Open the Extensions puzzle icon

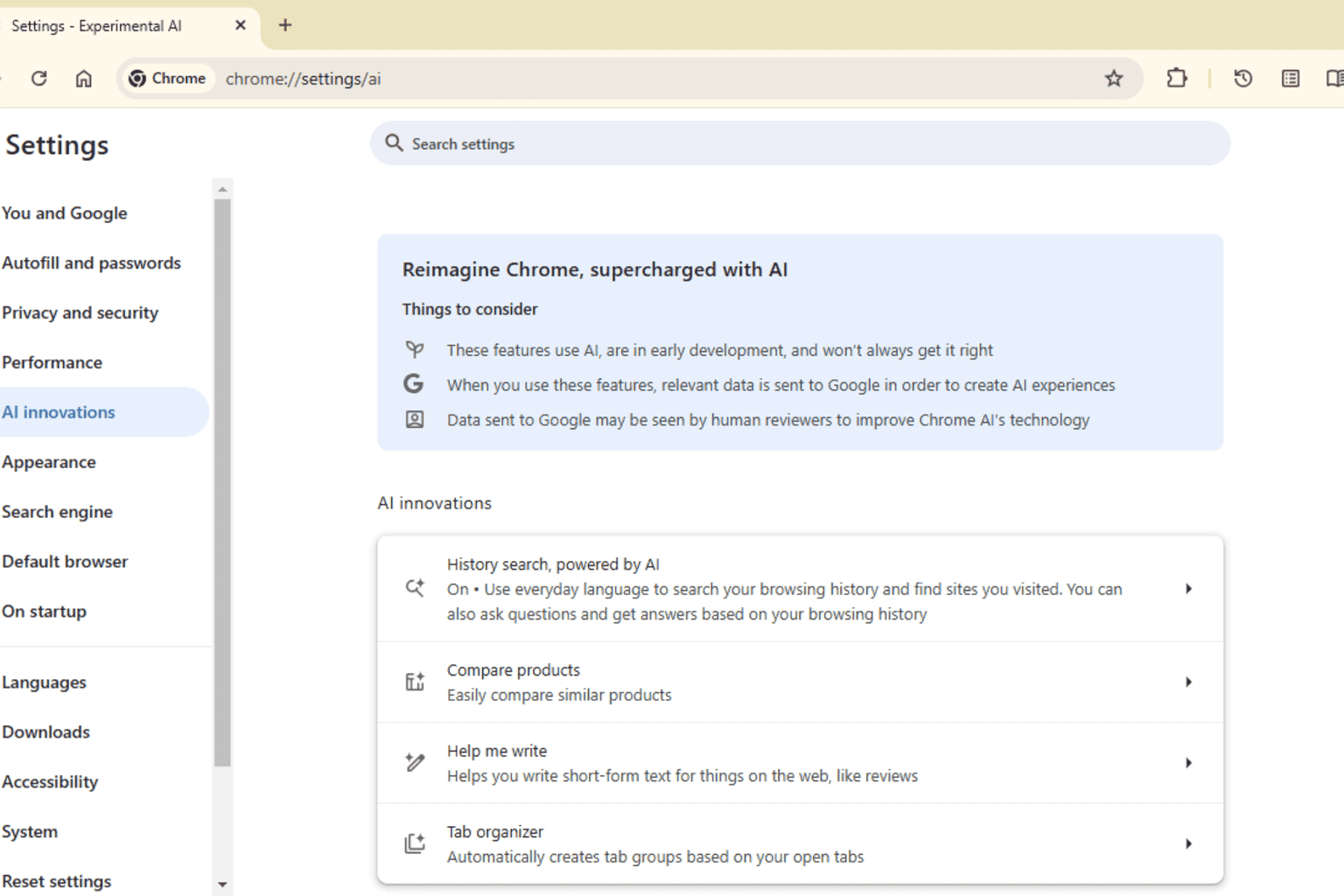pos(1177,79)
